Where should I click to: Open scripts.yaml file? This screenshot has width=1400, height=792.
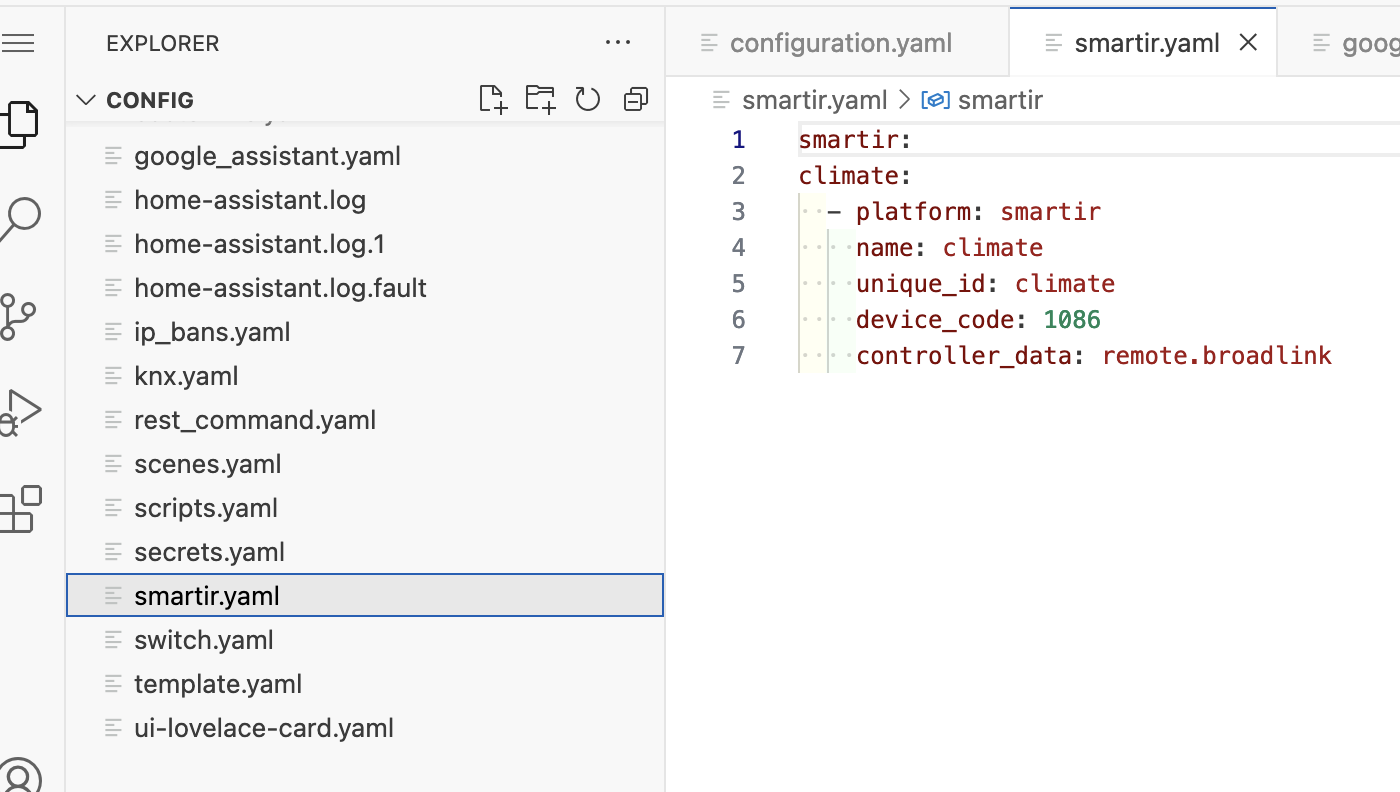click(365, 508)
